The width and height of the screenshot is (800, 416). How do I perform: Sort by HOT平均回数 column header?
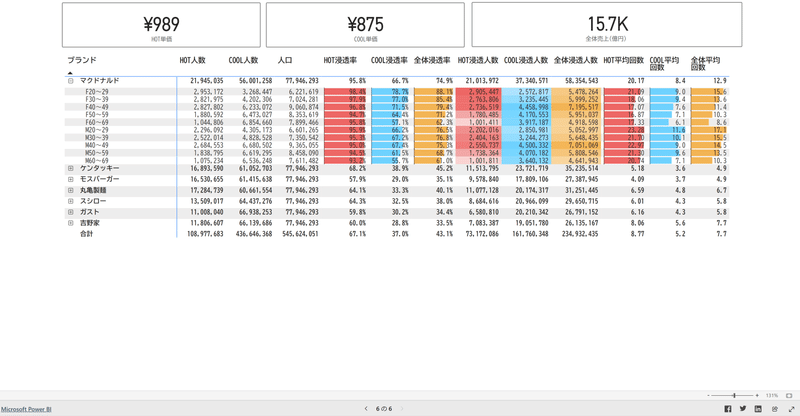click(623, 60)
